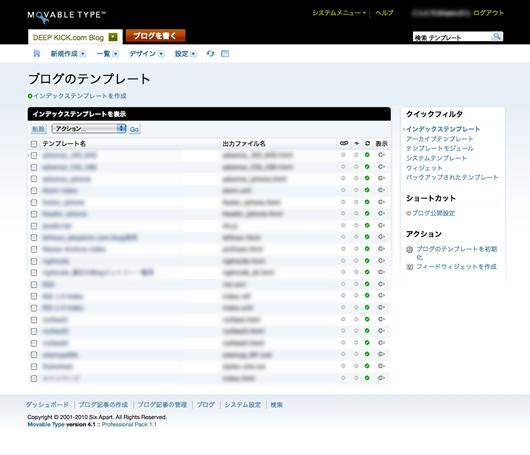Screen dimensions: 530x455
Task: Click view icon in the rss.xml row
Action: point(381,284)
